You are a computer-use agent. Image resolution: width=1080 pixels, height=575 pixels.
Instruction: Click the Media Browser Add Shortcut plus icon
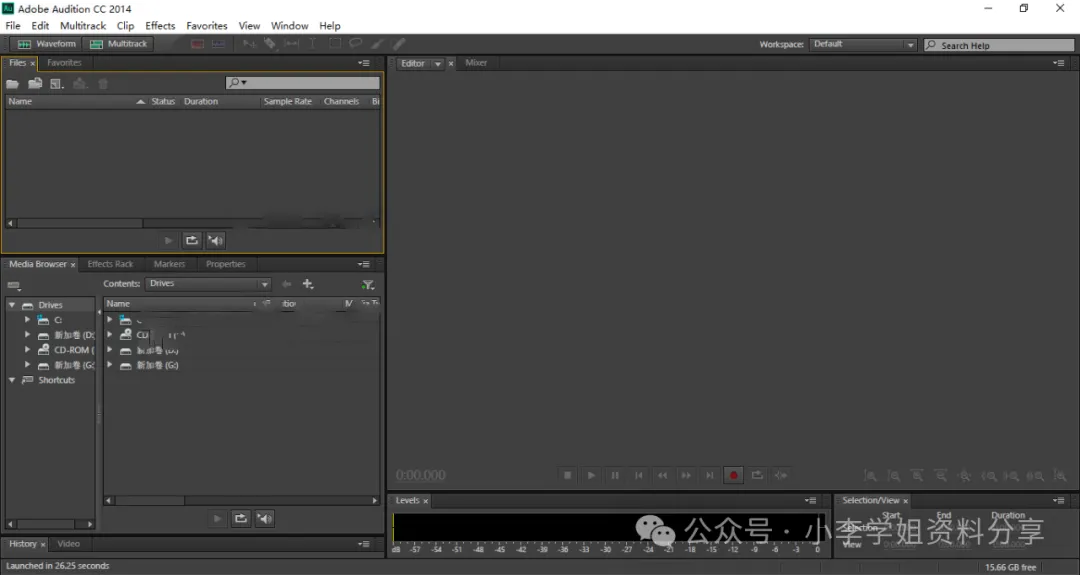pos(308,284)
